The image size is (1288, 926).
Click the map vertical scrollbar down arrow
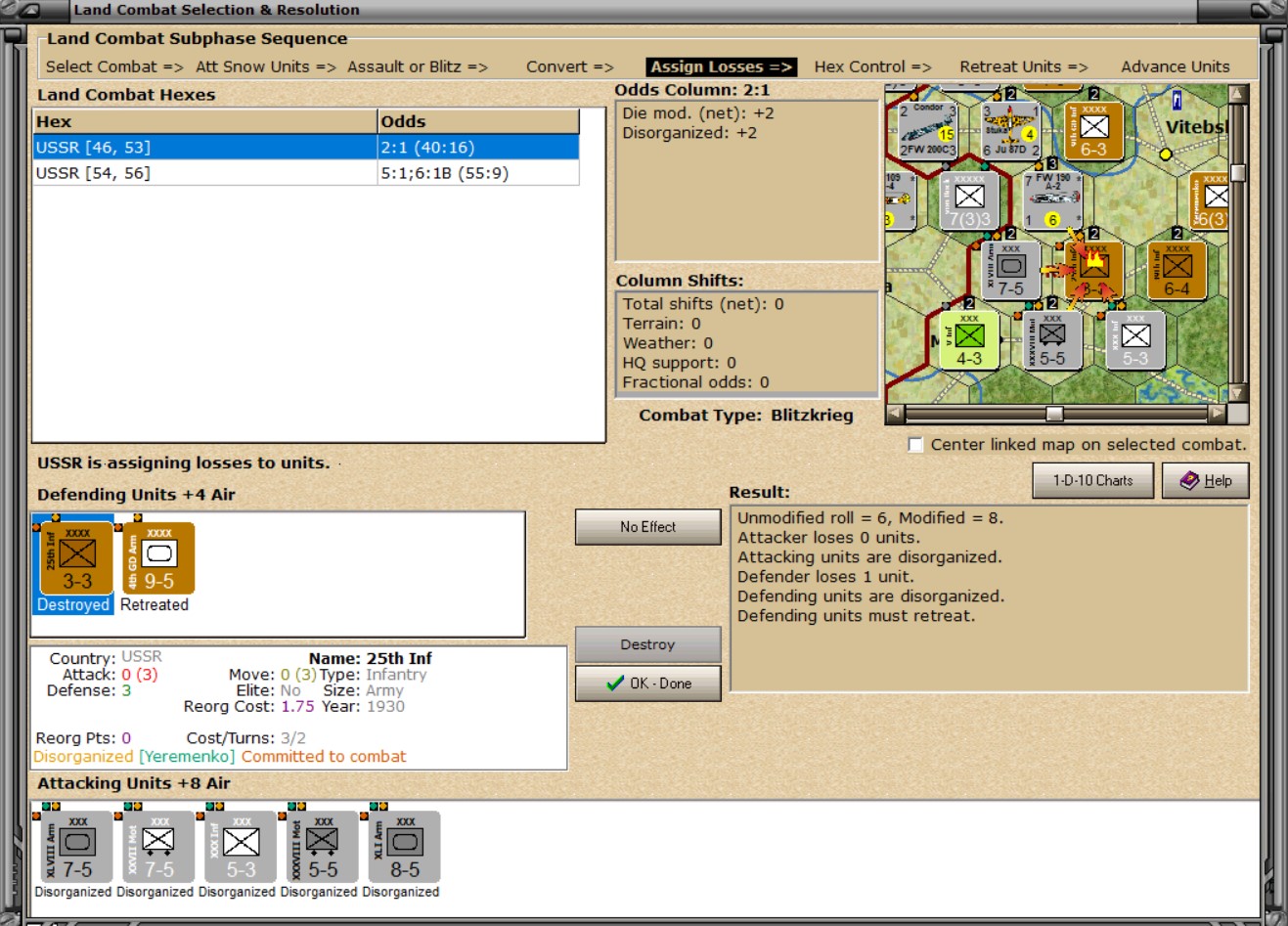1238,392
